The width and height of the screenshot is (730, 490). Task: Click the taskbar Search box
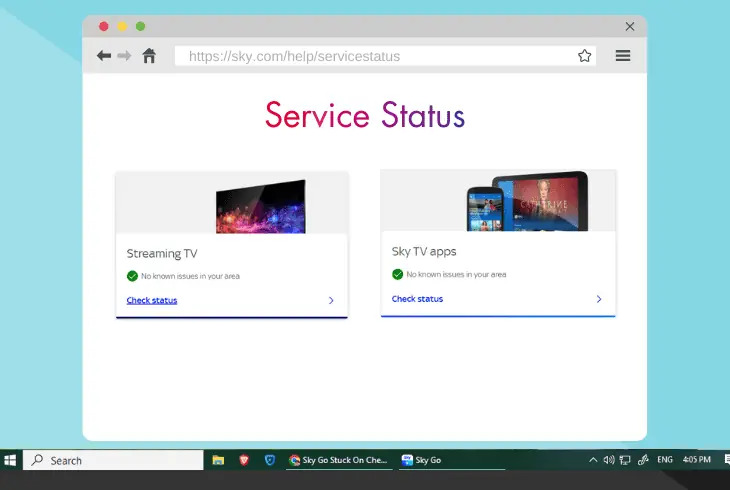113,460
